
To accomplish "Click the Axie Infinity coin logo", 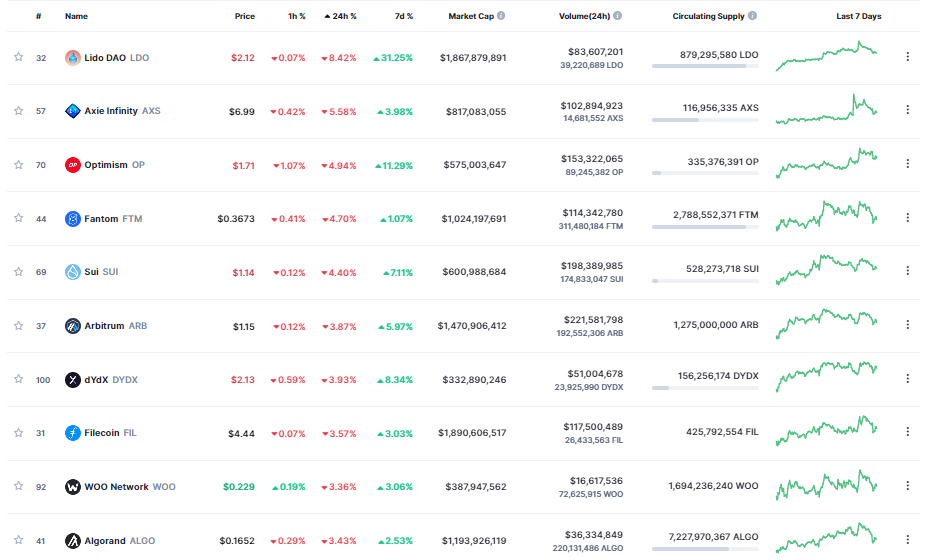I will coord(73,111).
